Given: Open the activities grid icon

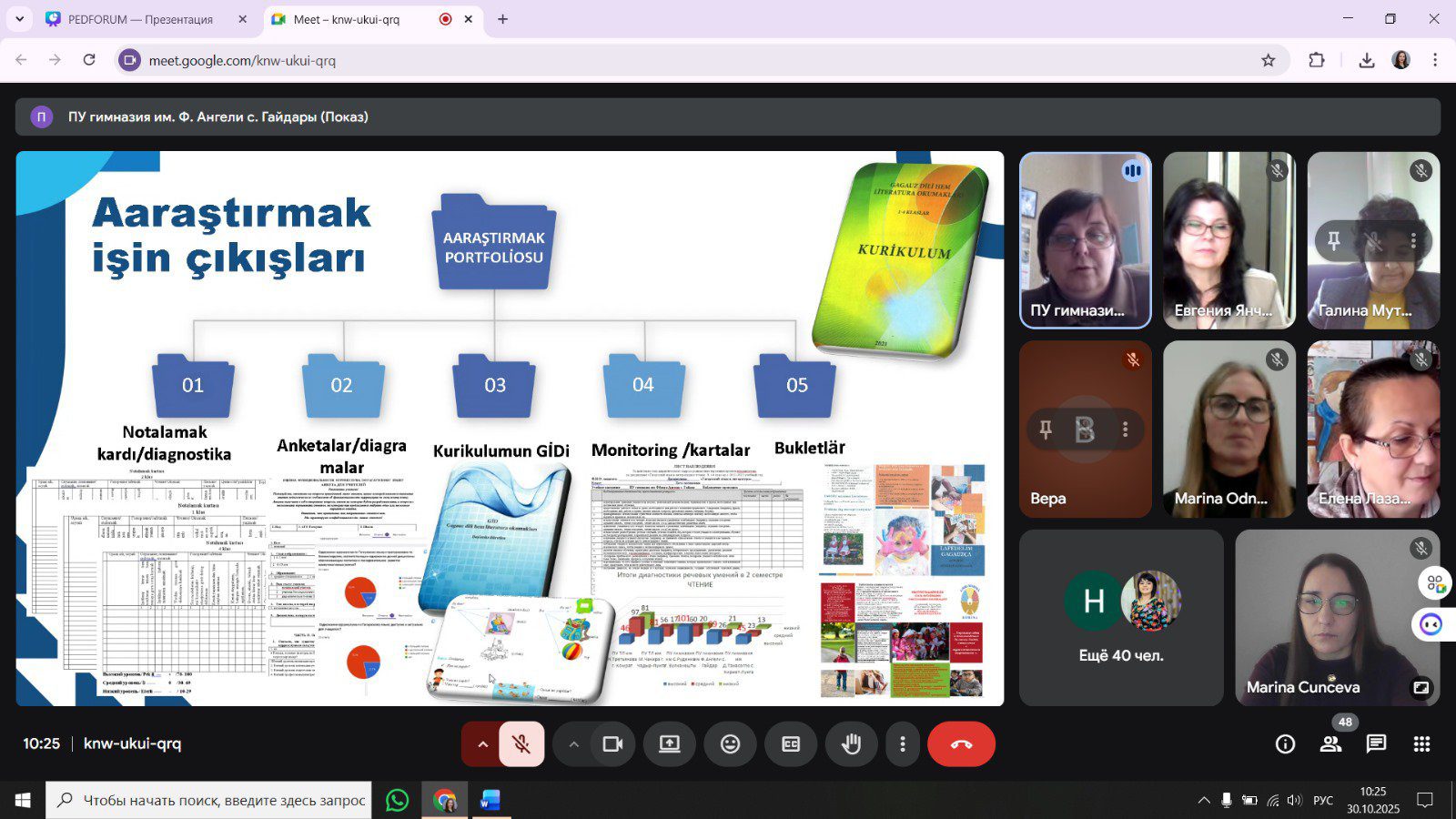Looking at the screenshot, I should point(1421,744).
